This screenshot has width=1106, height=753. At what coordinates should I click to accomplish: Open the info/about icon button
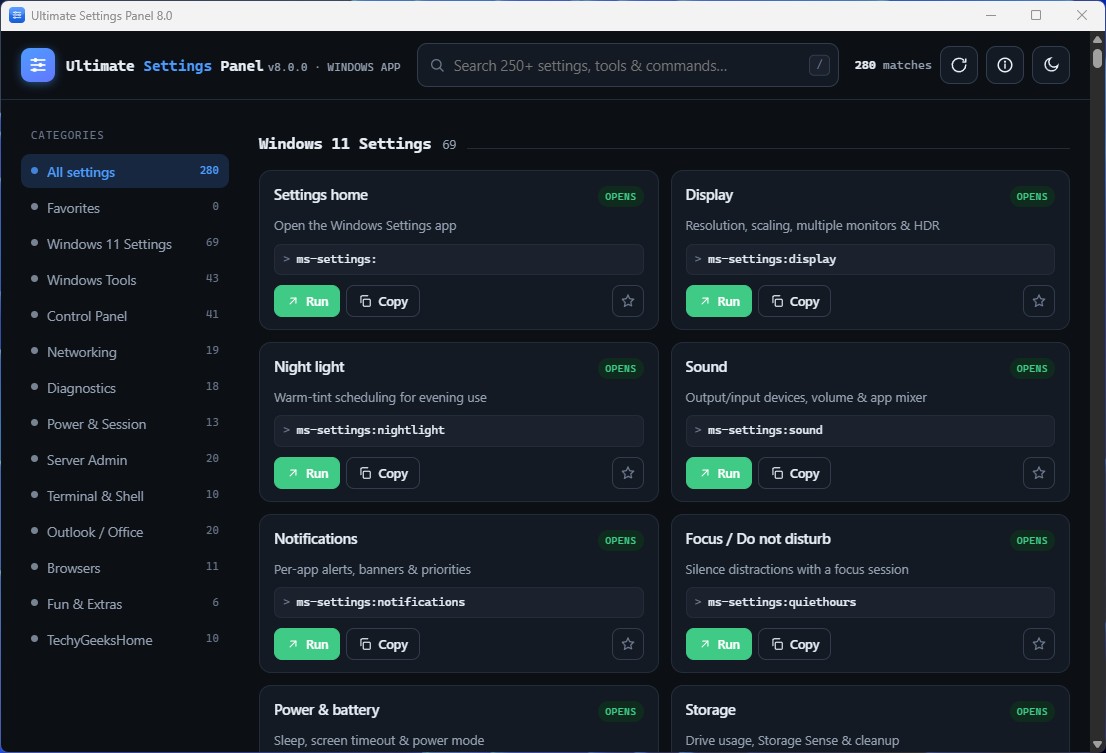tap(1004, 65)
